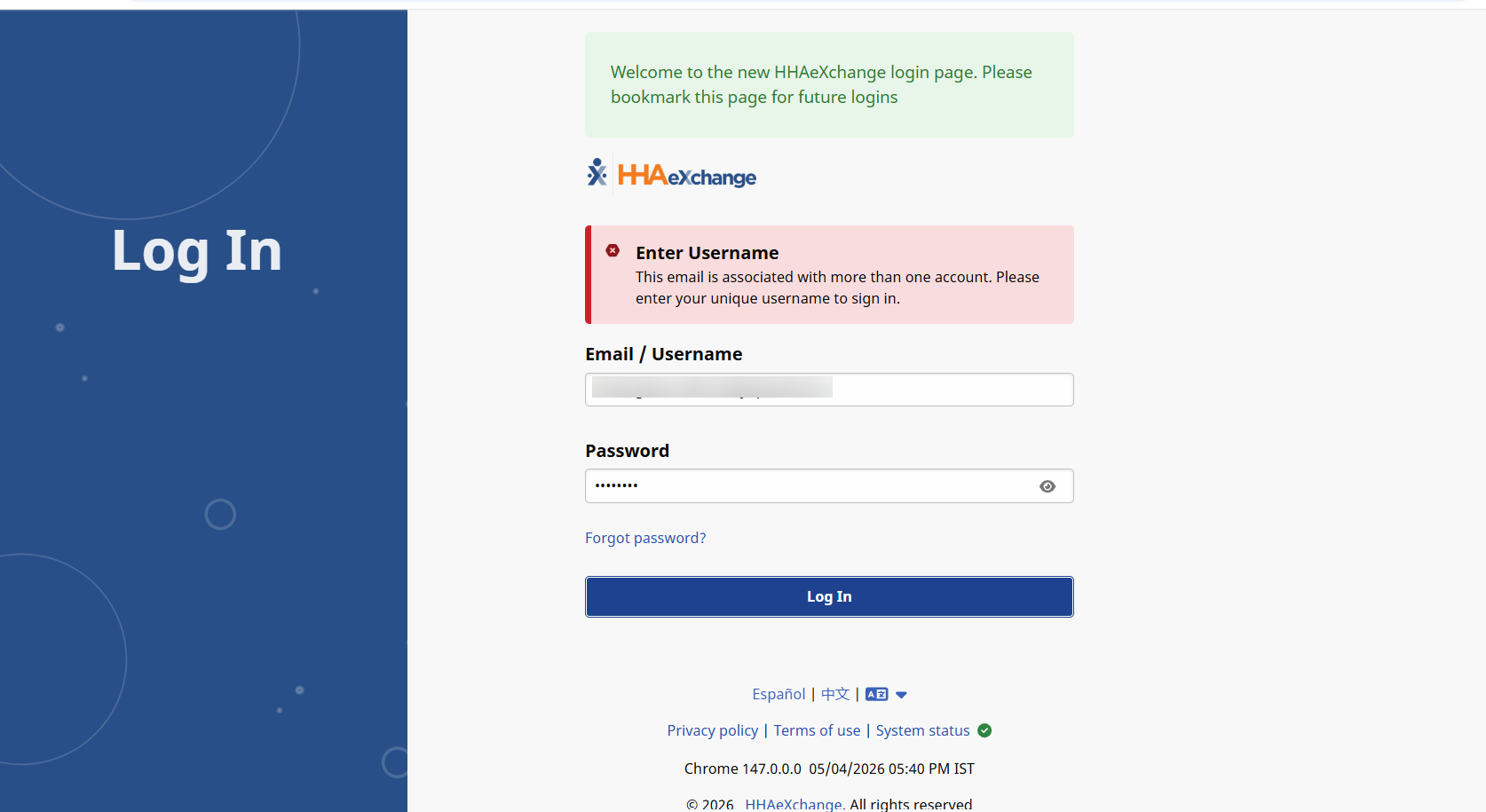This screenshot has width=1486, height=812.
Task: Focus the Password input field
Action: pos(829,486)
